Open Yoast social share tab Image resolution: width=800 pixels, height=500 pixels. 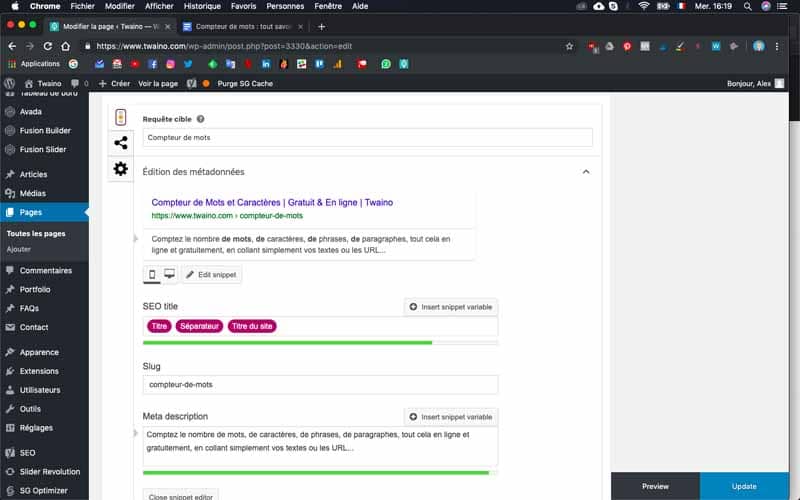click(121, 143)
